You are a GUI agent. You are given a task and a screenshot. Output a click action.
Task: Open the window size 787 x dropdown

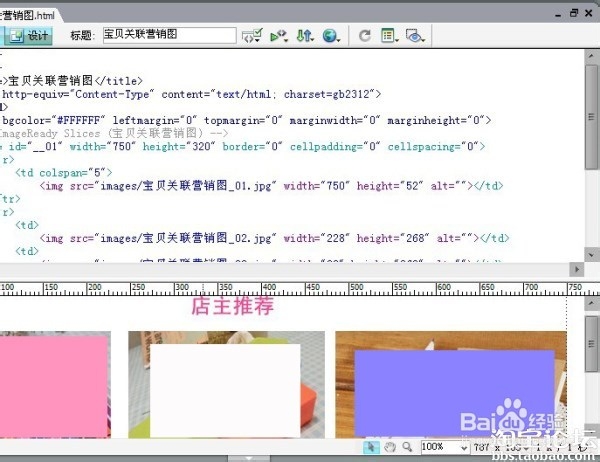501,447
